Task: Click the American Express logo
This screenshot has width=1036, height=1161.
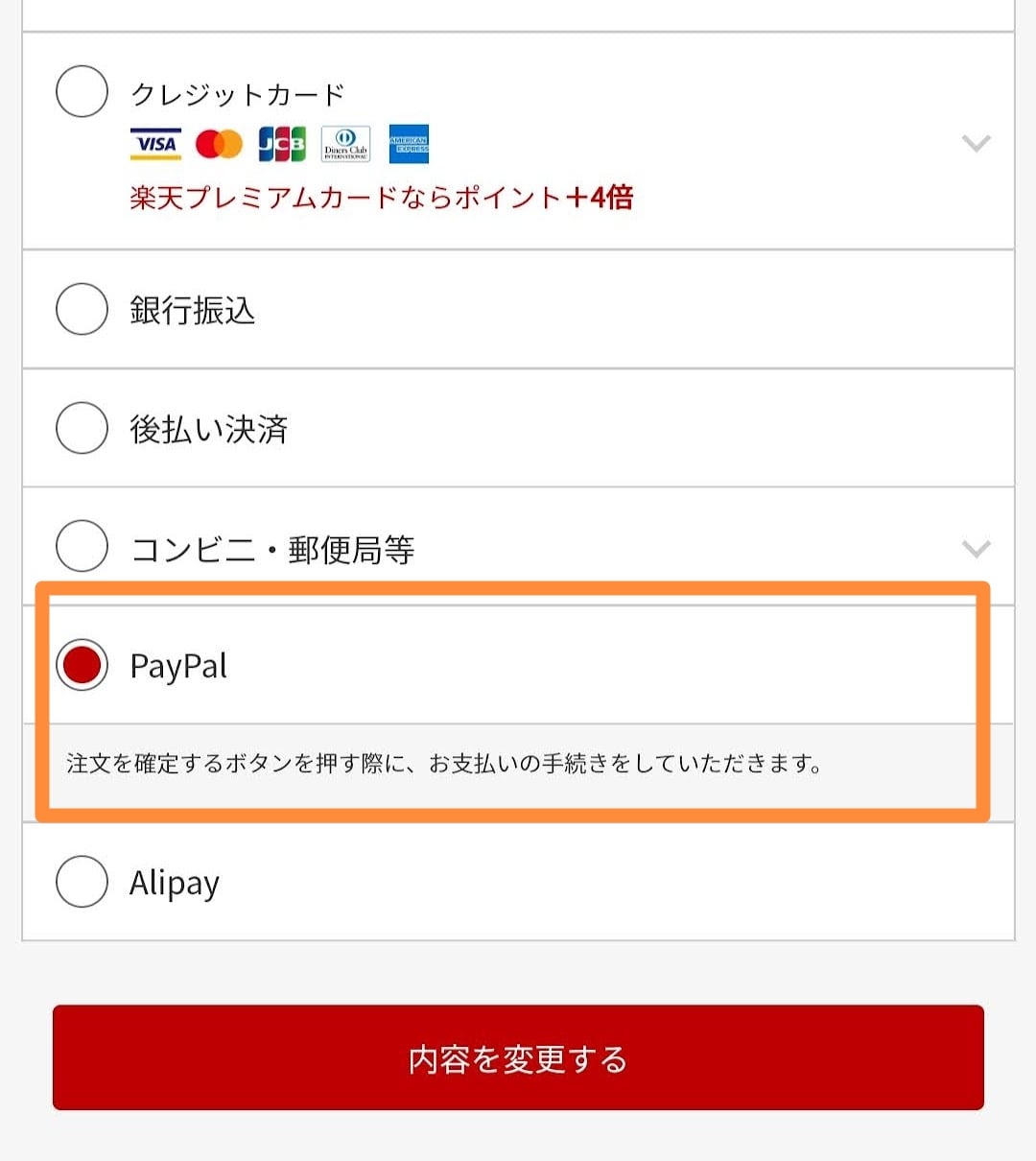Action: coord(409,144)
